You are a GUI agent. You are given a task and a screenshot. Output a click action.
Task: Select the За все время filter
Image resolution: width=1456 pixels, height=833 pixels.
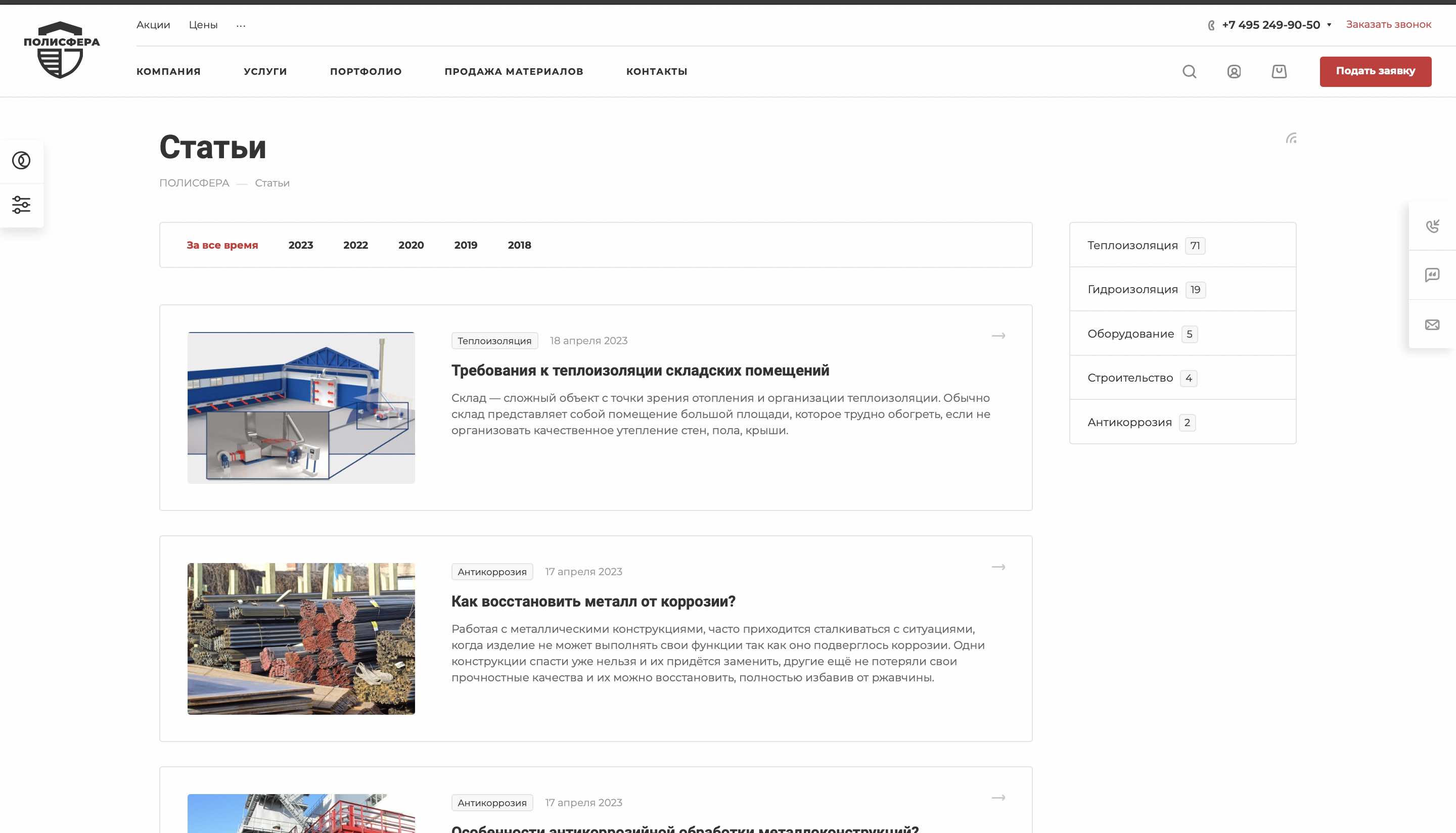(x=222, y=245)
